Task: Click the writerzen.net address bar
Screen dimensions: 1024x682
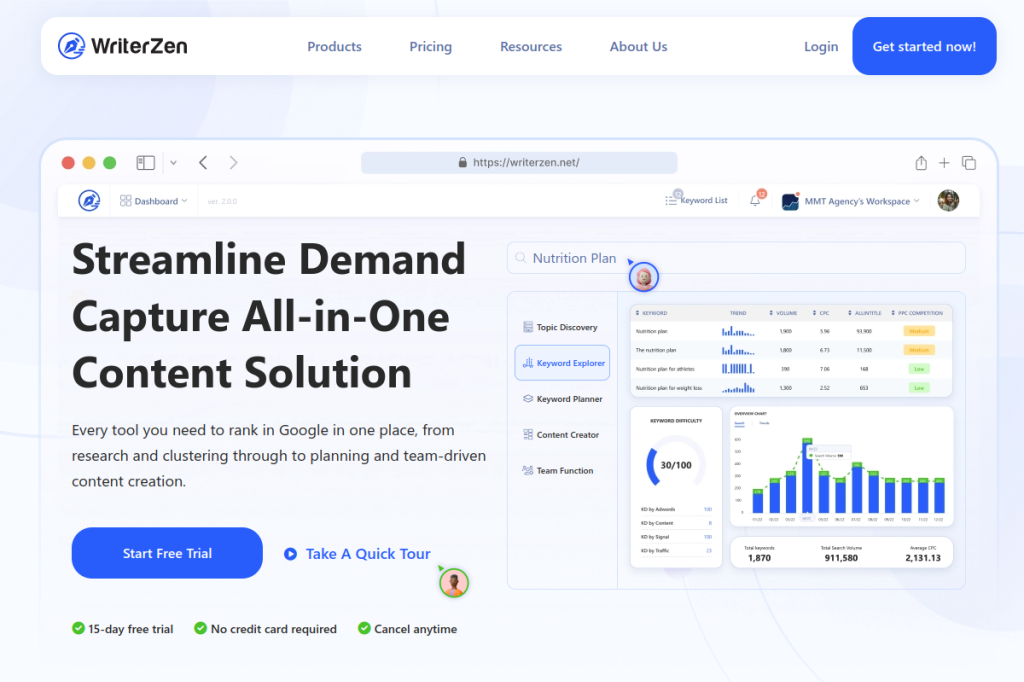Action: [x=519, y=163]
